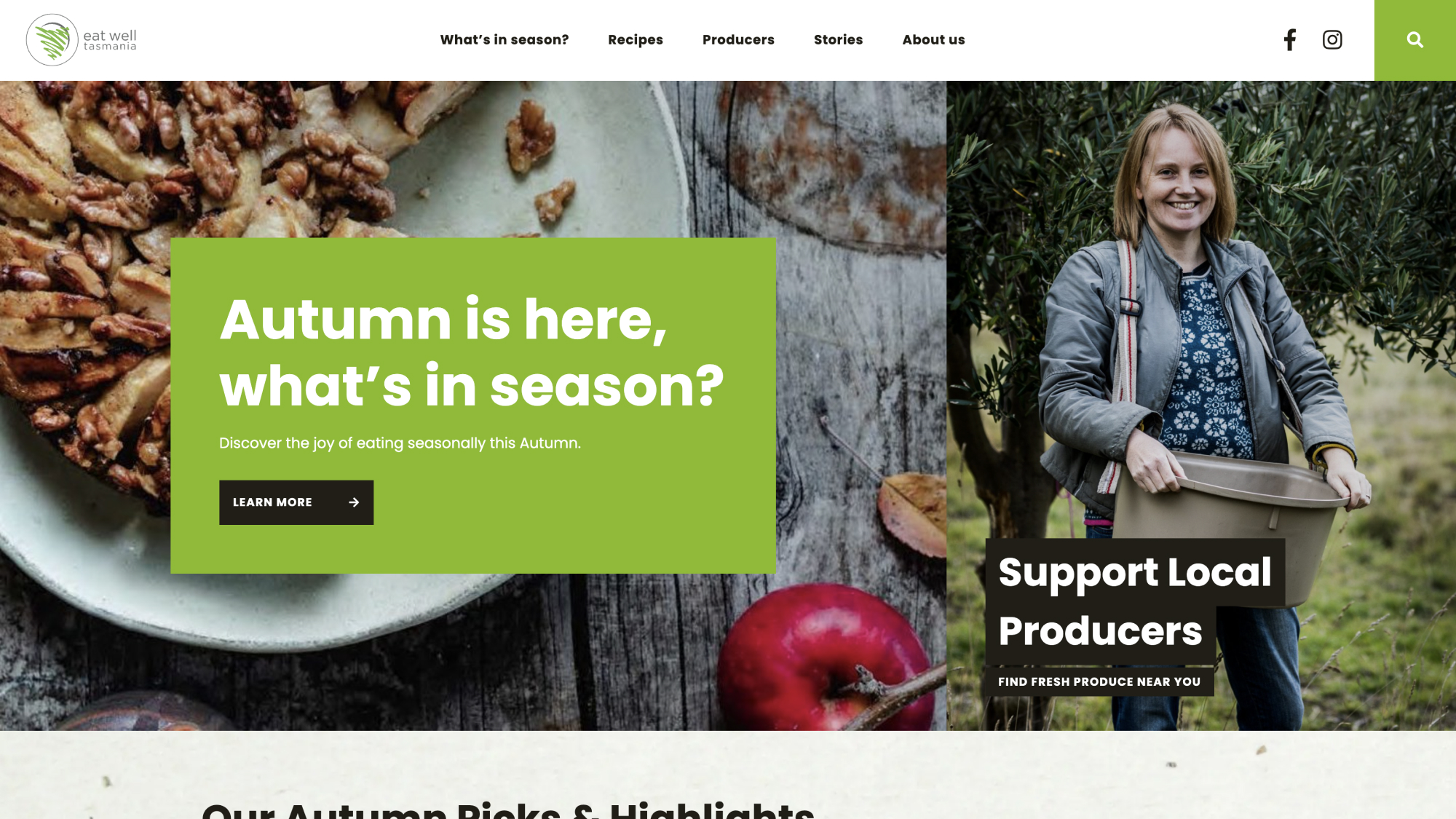
Task: Open the Facebook page icon
Action: tap(1290, 40)
